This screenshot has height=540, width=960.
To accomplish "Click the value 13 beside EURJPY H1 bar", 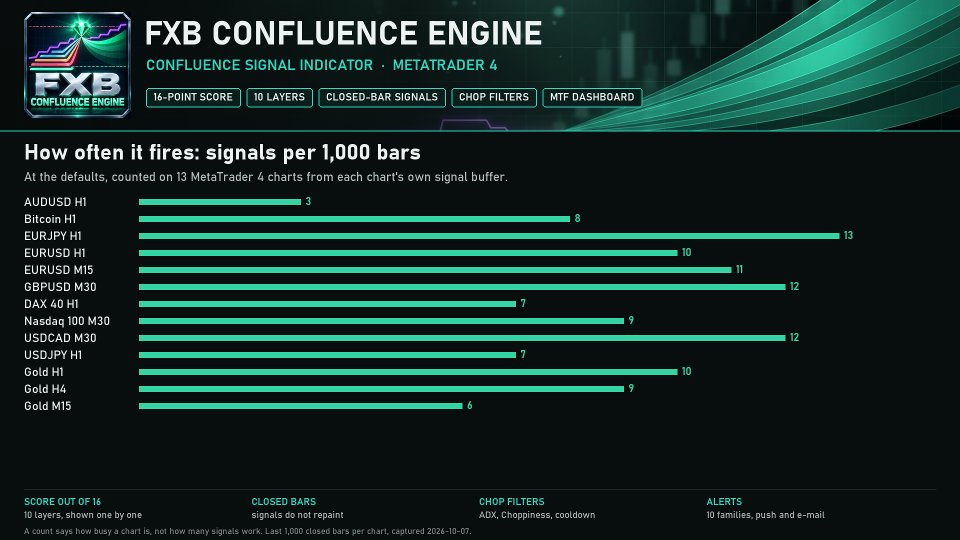I will pos(848,236).
